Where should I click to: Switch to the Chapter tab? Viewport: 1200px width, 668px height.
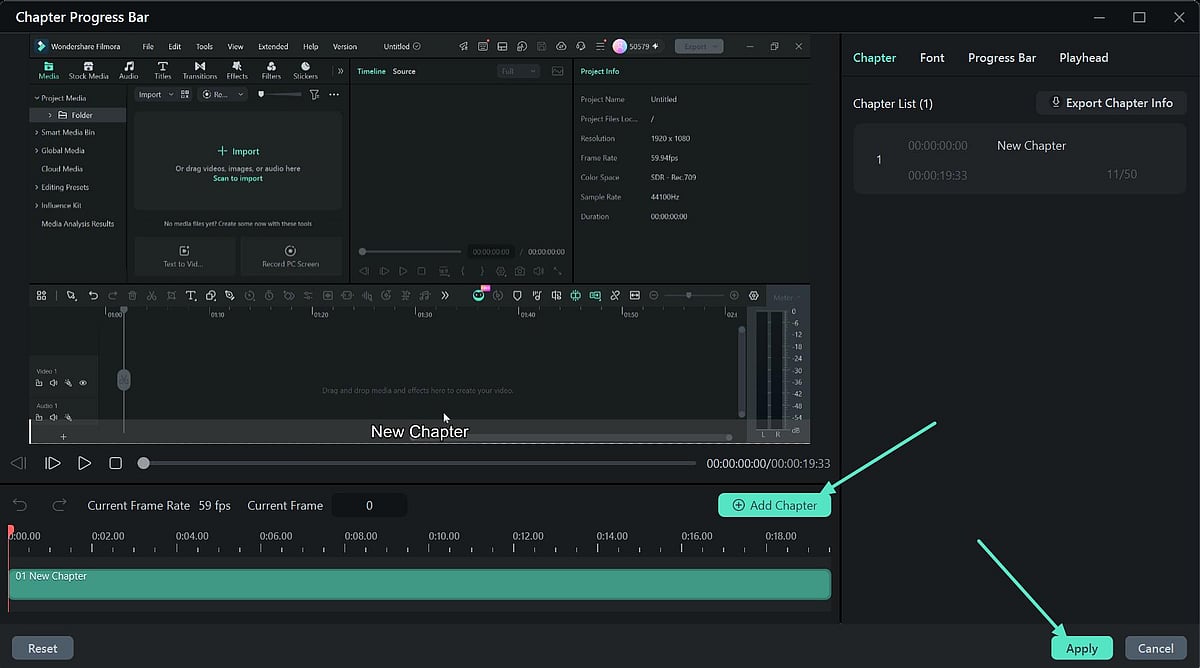point(874,58)
